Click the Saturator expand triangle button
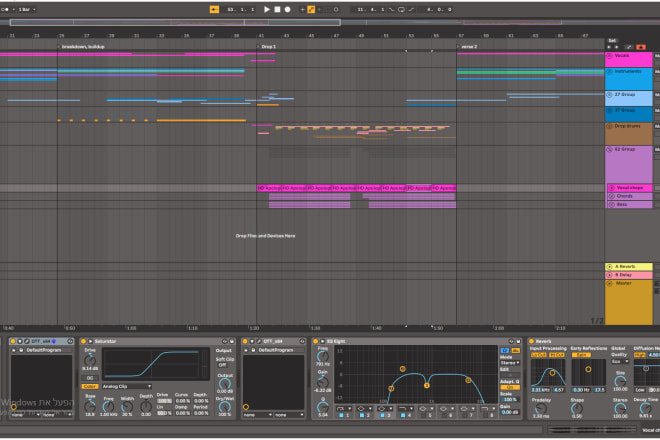 [x=90, y=341]
